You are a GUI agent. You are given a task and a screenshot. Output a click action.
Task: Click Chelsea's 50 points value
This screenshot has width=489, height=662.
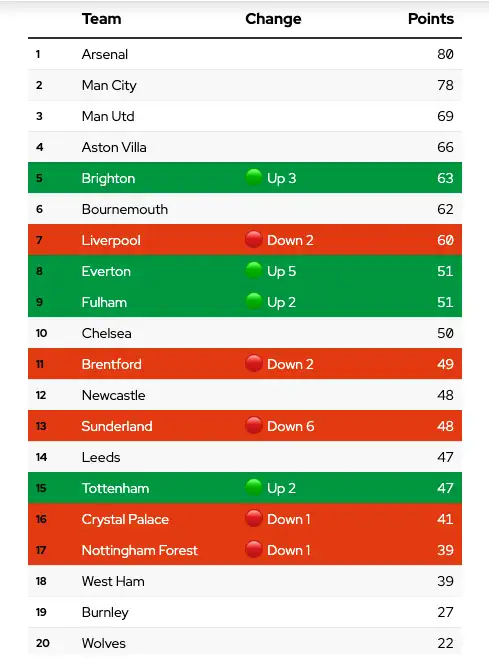coord(445,333)
